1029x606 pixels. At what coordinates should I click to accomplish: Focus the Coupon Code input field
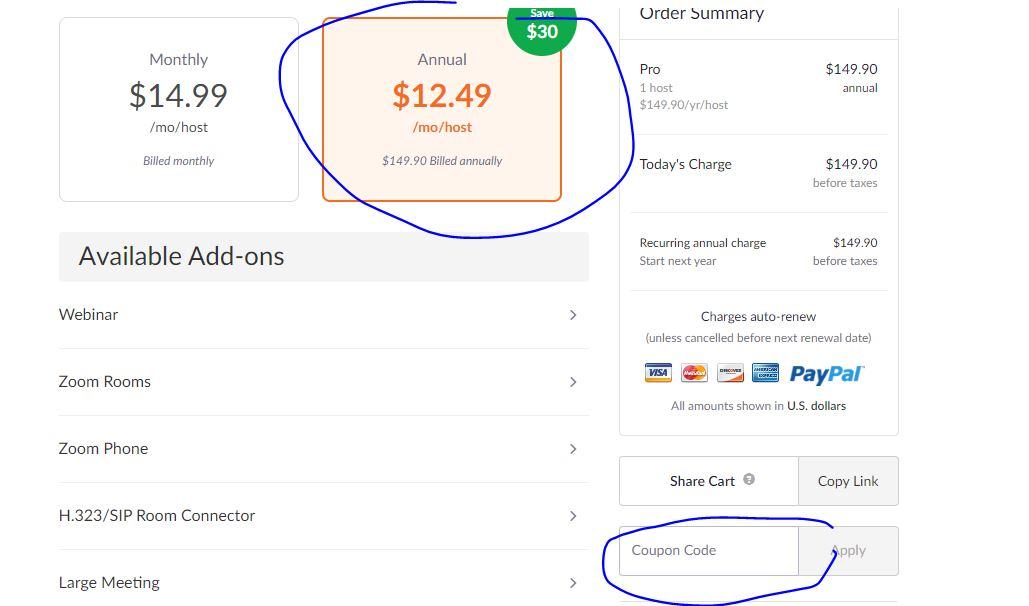(x=708, y=551)
